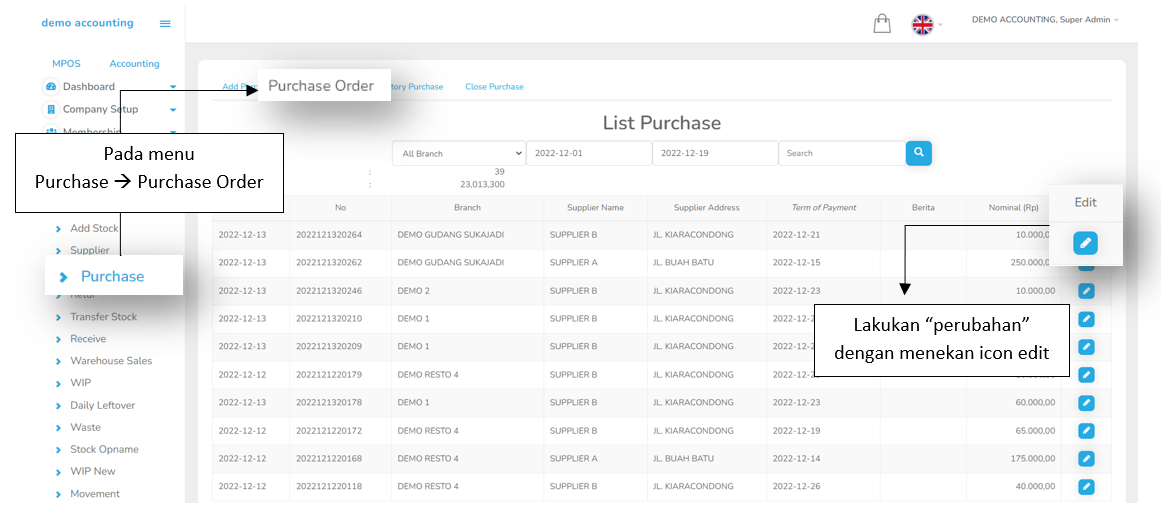The image size is (1161, 526).
Task: Switch to the MPOS tab
Action: pos(66,64)
